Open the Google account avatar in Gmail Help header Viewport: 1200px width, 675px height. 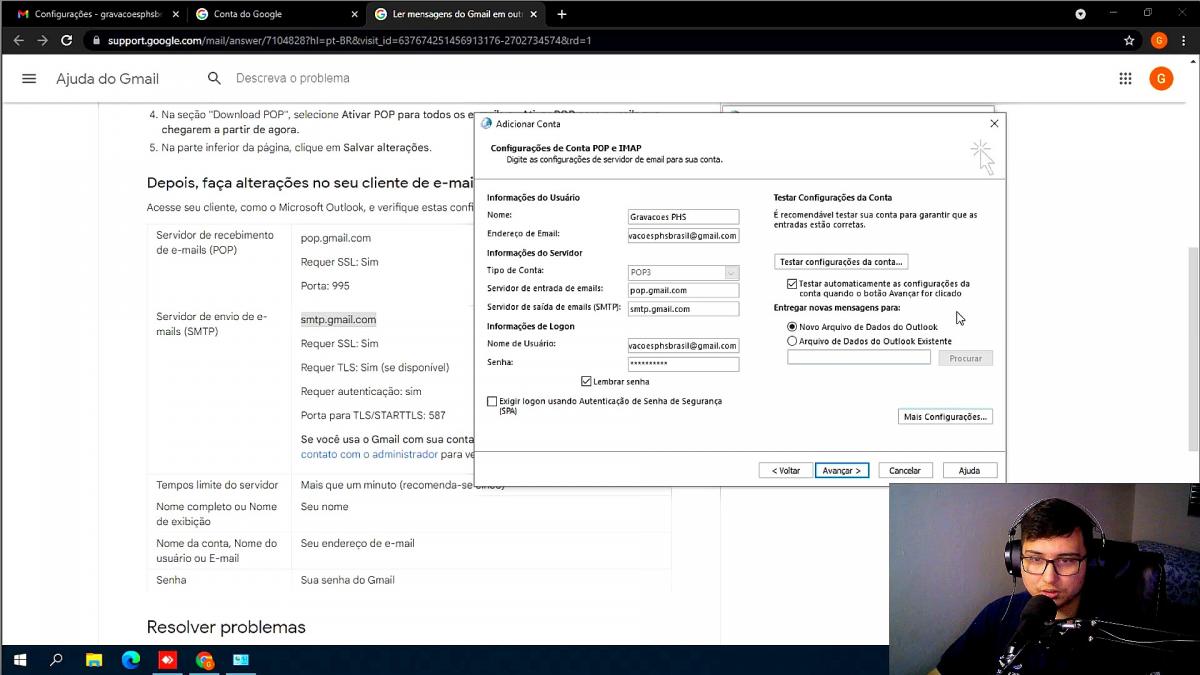pos(1161,79)
